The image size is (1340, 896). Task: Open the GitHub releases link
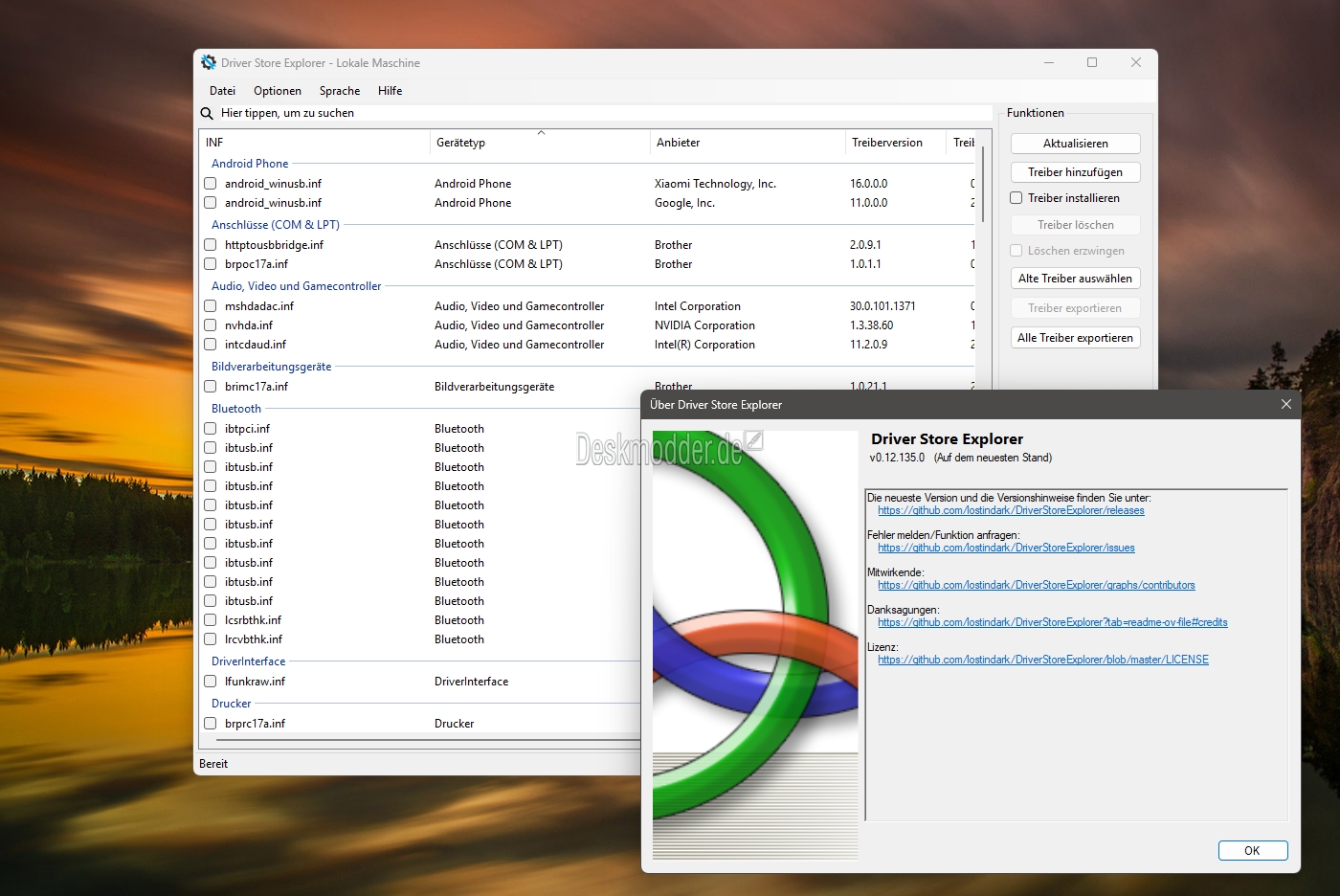pyautogui.click(x=1011, y=511)
